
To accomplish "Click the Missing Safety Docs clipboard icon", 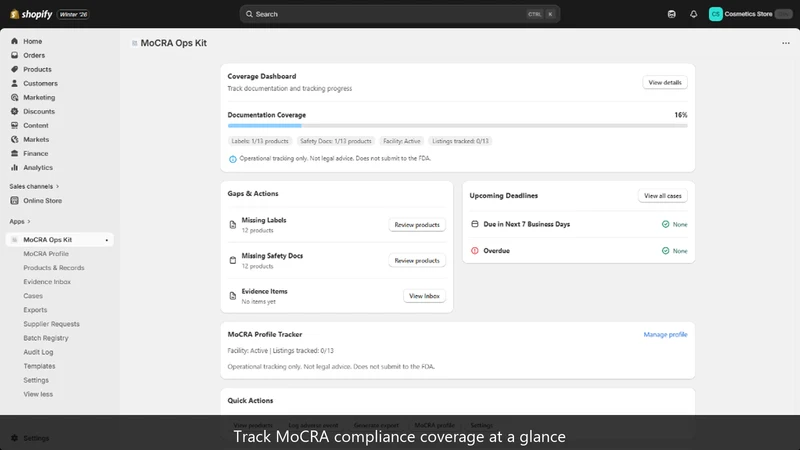I will point(233,260).
